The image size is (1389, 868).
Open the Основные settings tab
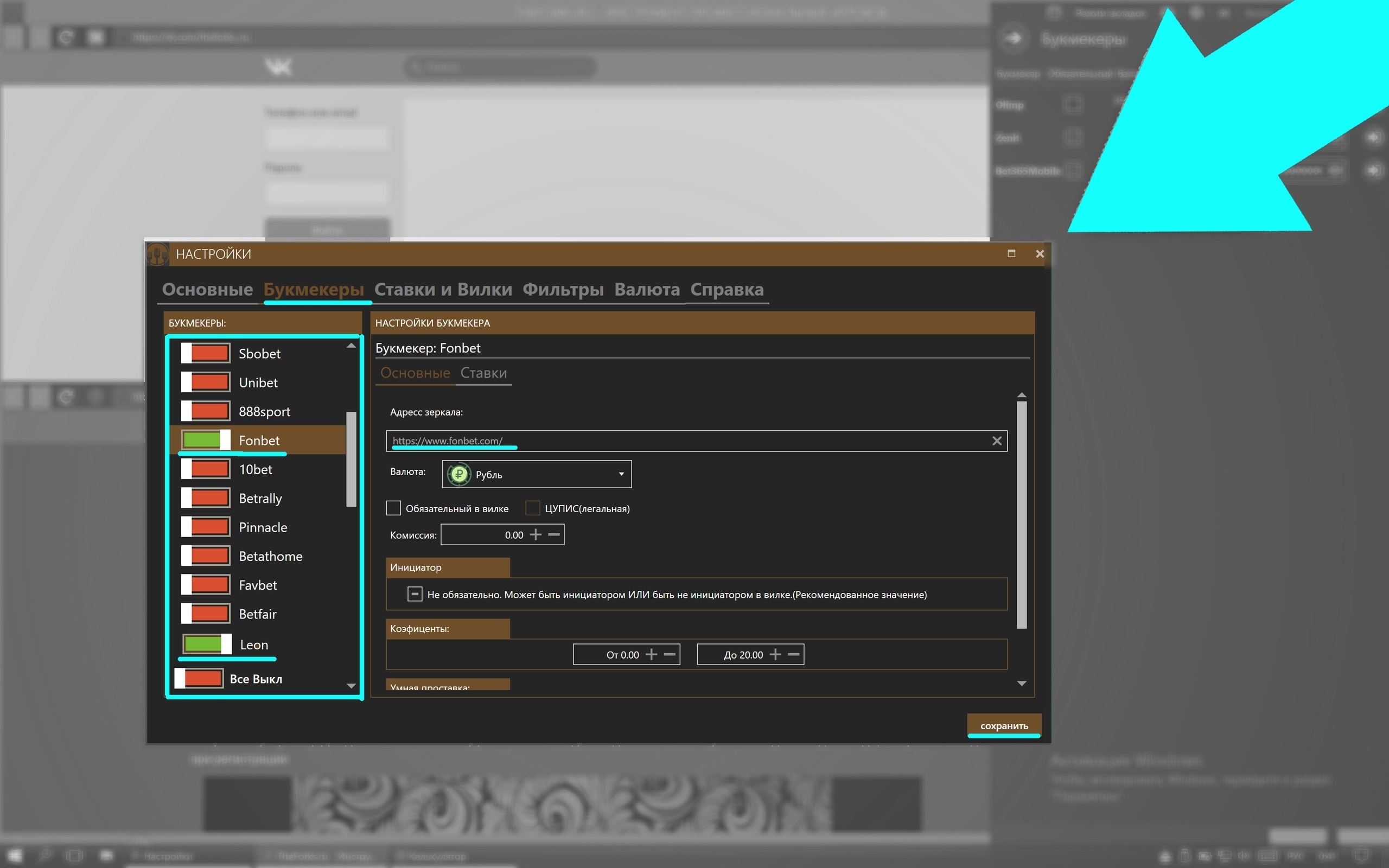click(x=207, y=289)
